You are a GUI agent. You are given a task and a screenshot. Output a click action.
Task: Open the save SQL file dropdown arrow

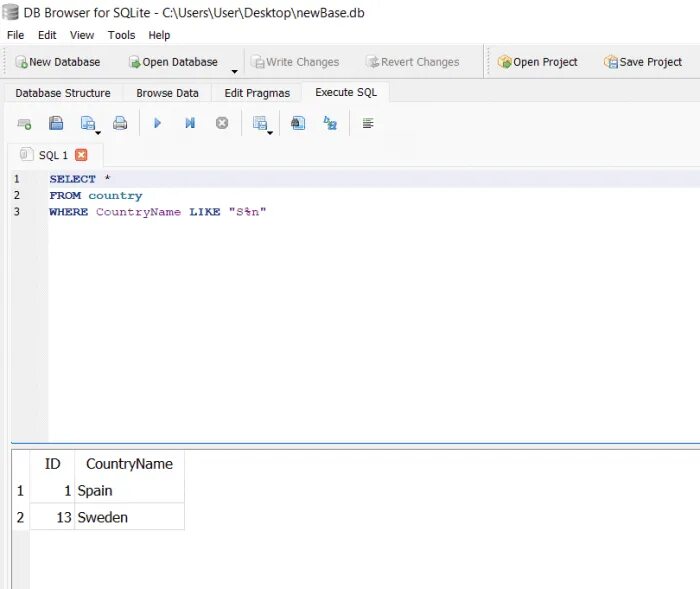(98, 133)
